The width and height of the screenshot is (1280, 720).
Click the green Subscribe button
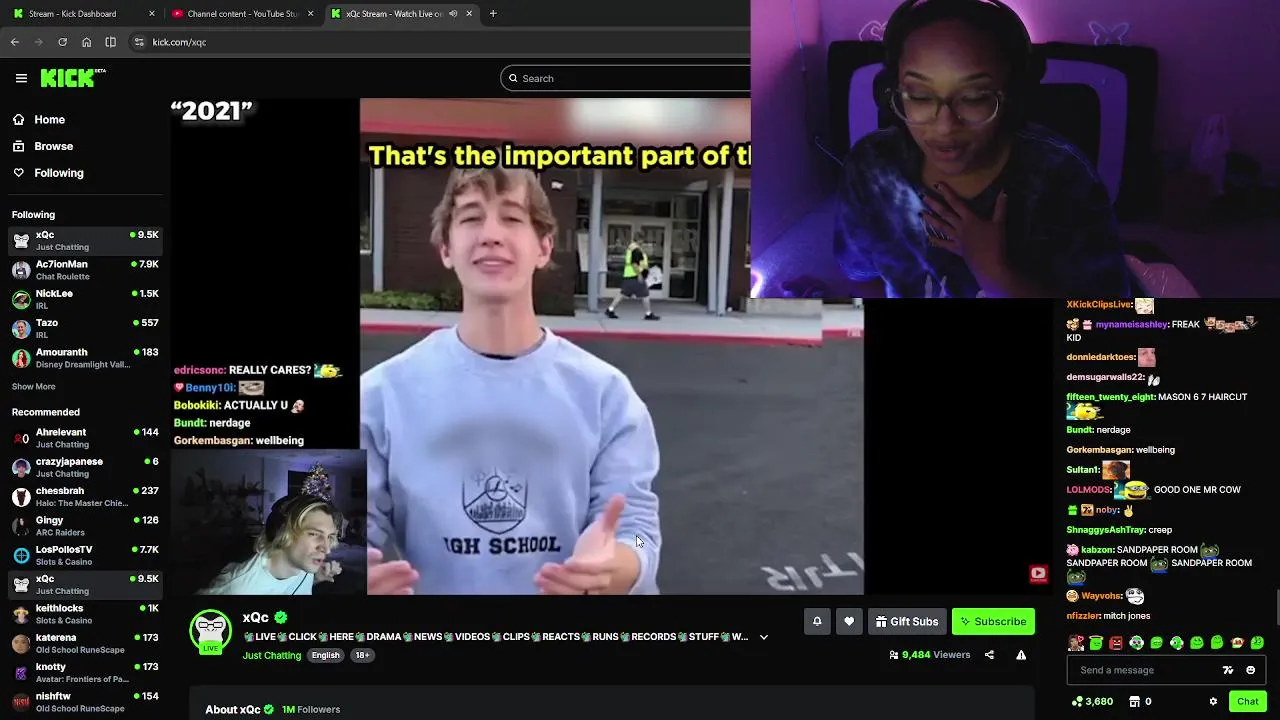click(x=993, y=622)
